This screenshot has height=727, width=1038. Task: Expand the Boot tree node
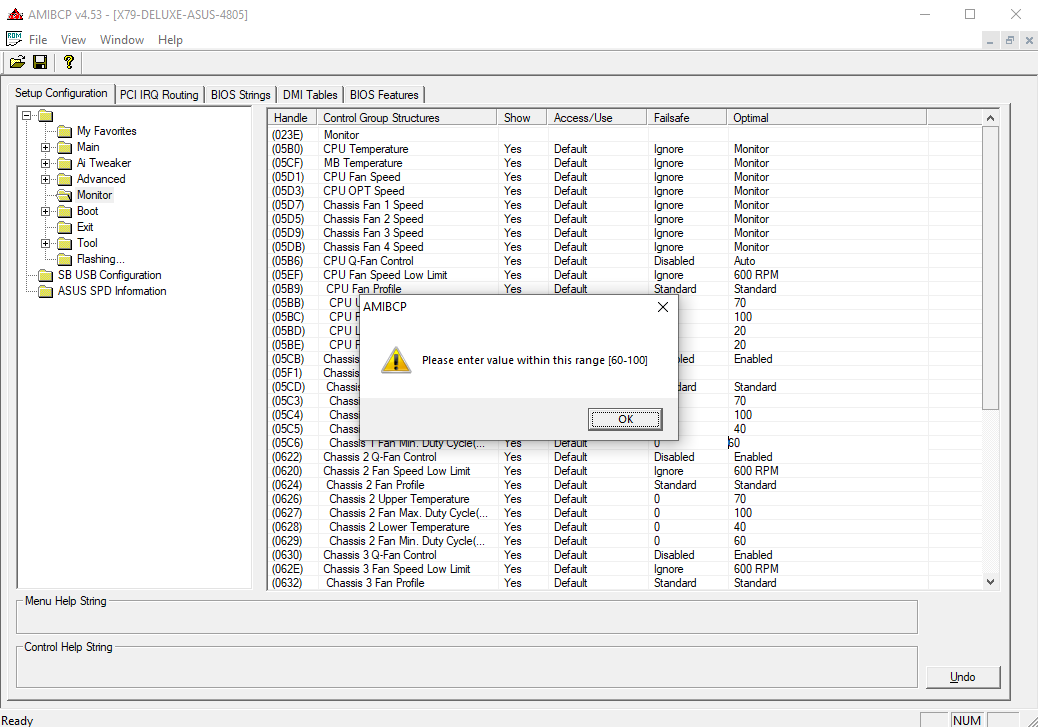coord(45,211)
